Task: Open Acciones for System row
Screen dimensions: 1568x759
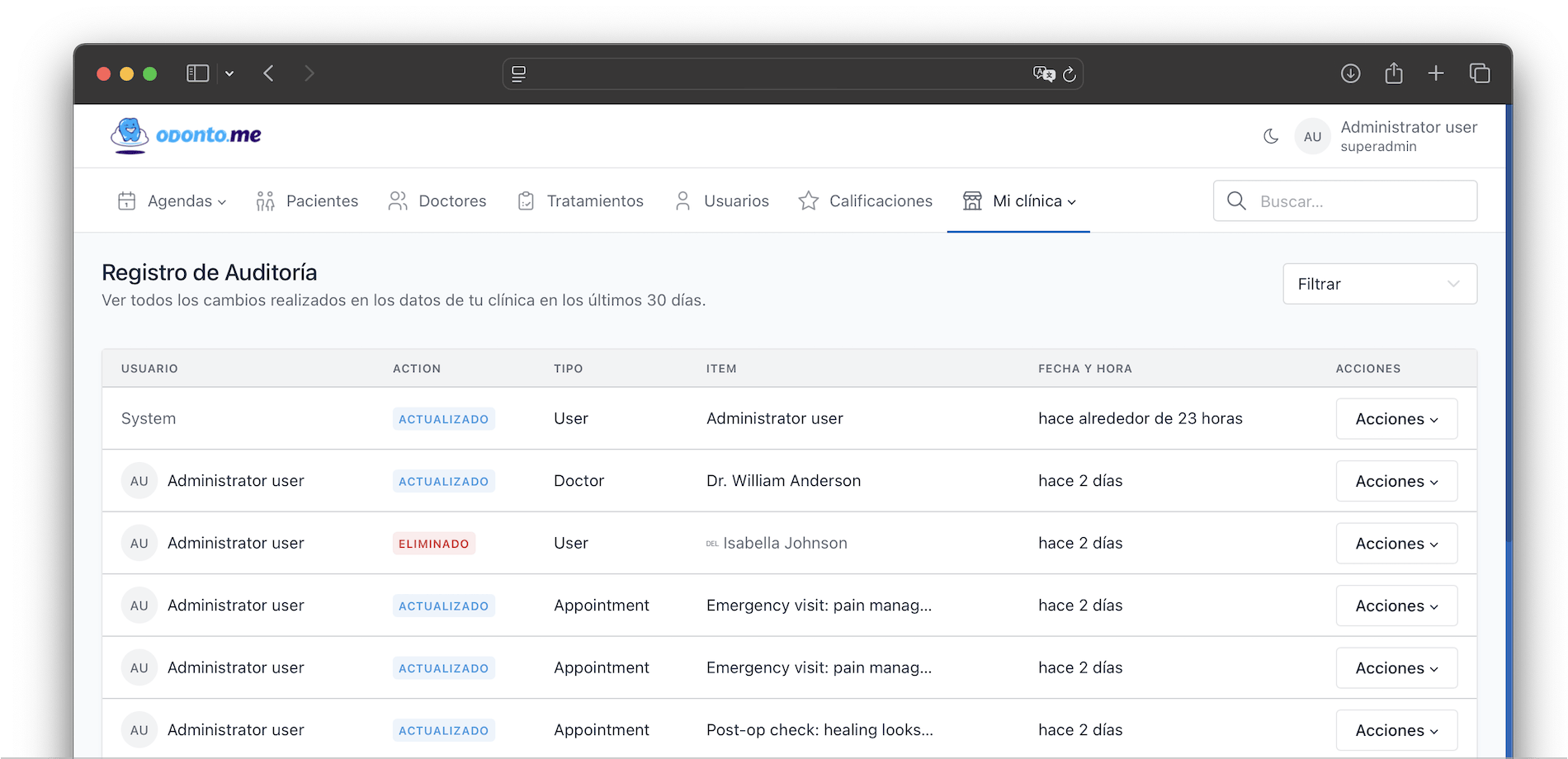Action: coord(1396,419)
